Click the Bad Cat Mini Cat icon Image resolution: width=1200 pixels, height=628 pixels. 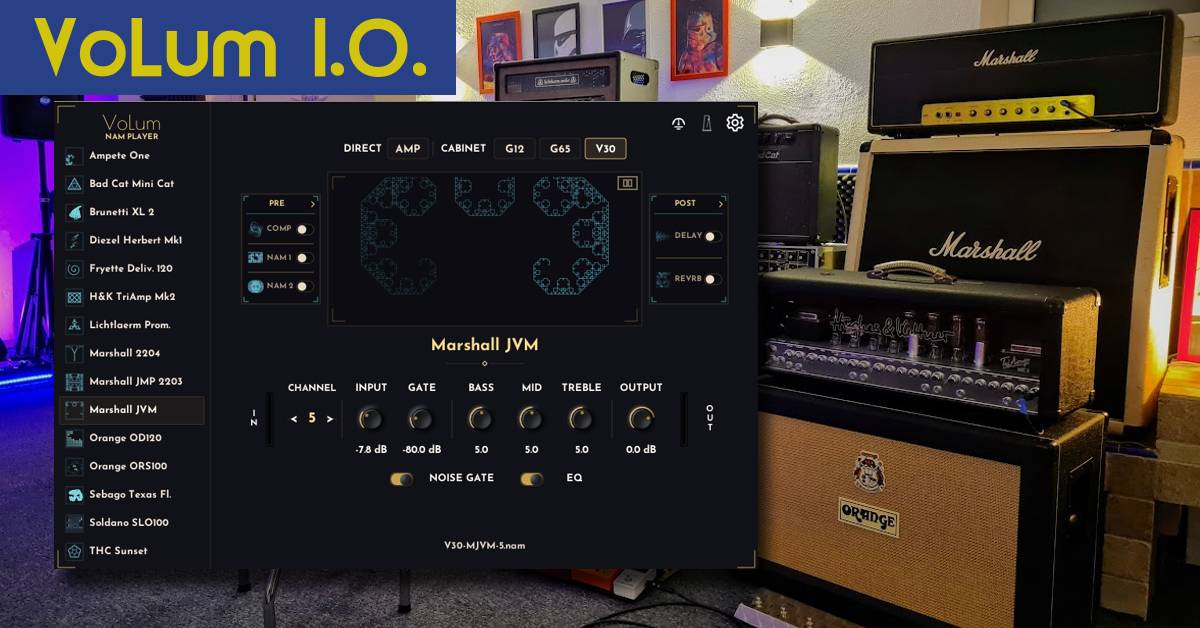(x=74, y=184)
